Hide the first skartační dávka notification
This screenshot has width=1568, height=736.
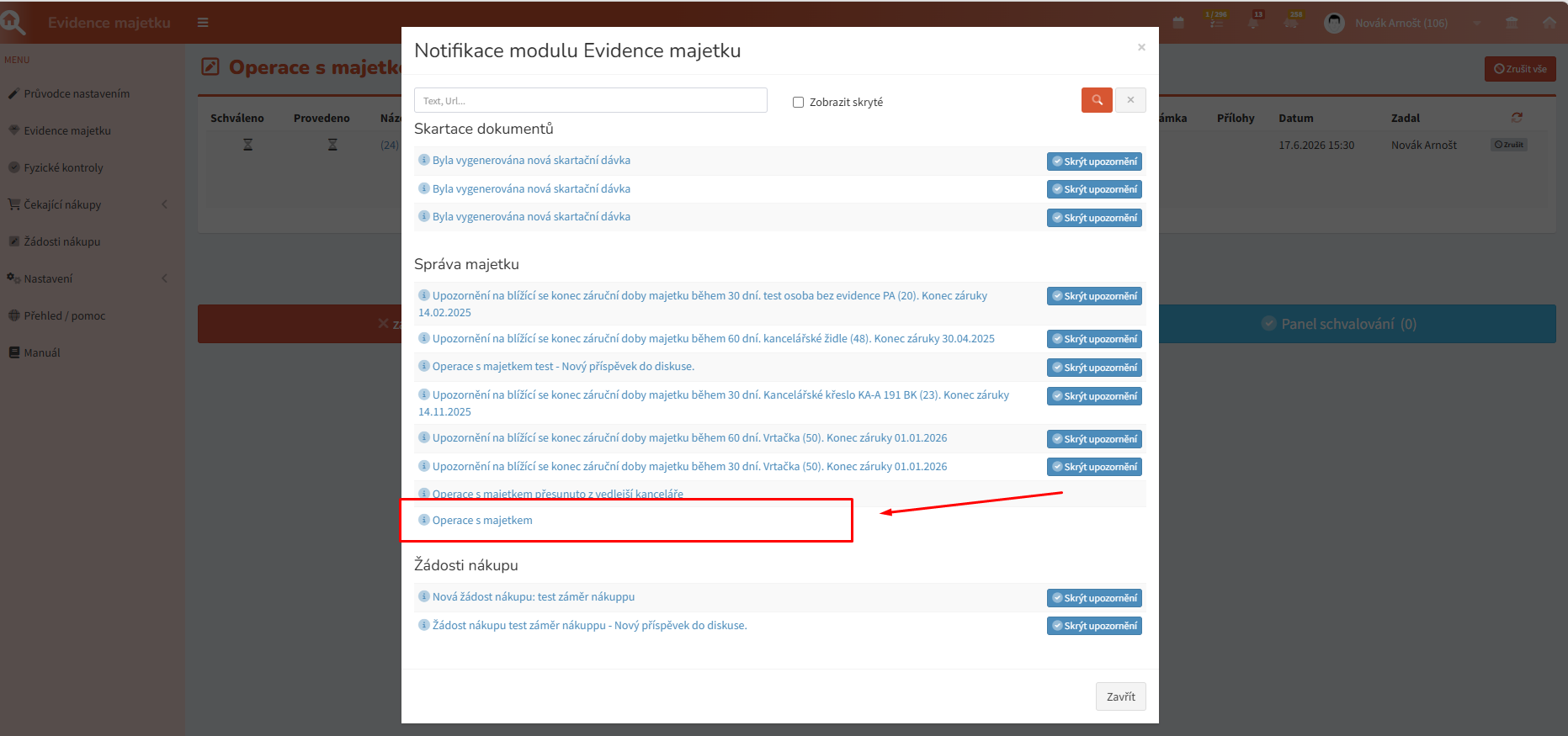[1094, 161]
